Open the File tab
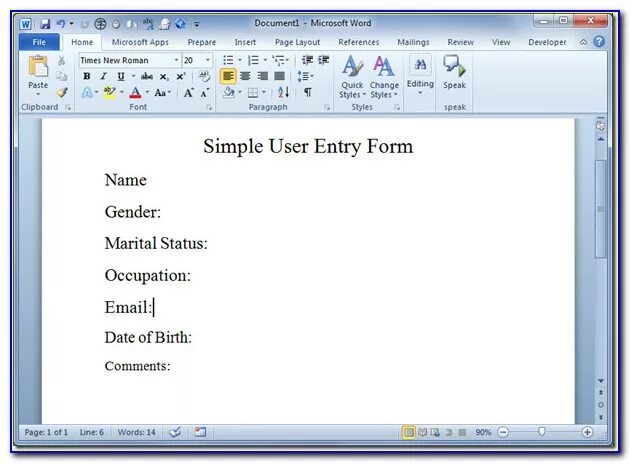This screenshot has height=464, width=631. pyautogui.click(x=39, y=42)
